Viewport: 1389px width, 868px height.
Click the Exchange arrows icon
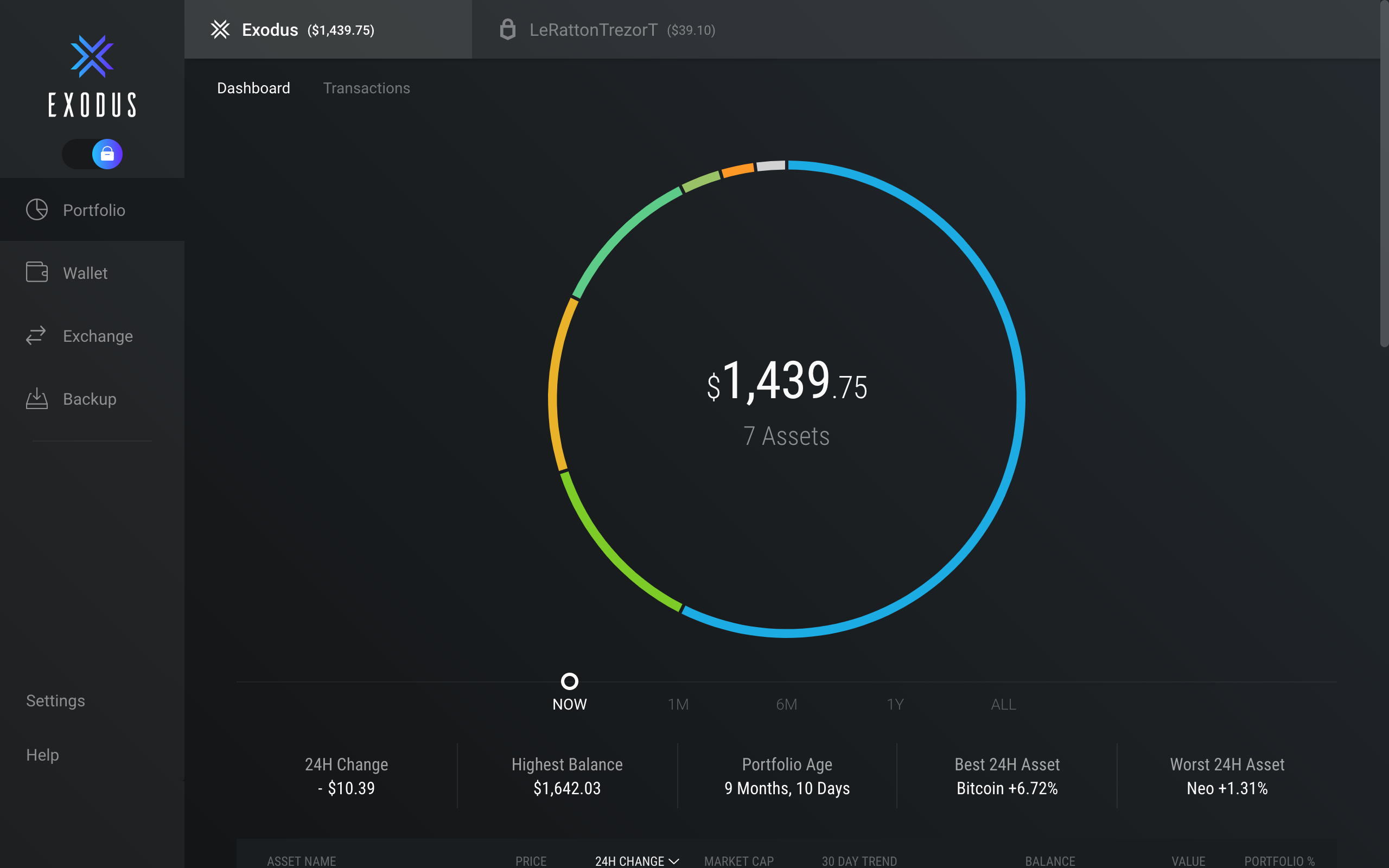(x=36, y=335)
